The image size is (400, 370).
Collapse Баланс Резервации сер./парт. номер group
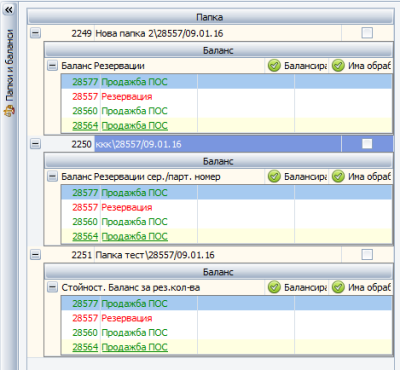tap(52, 177)
